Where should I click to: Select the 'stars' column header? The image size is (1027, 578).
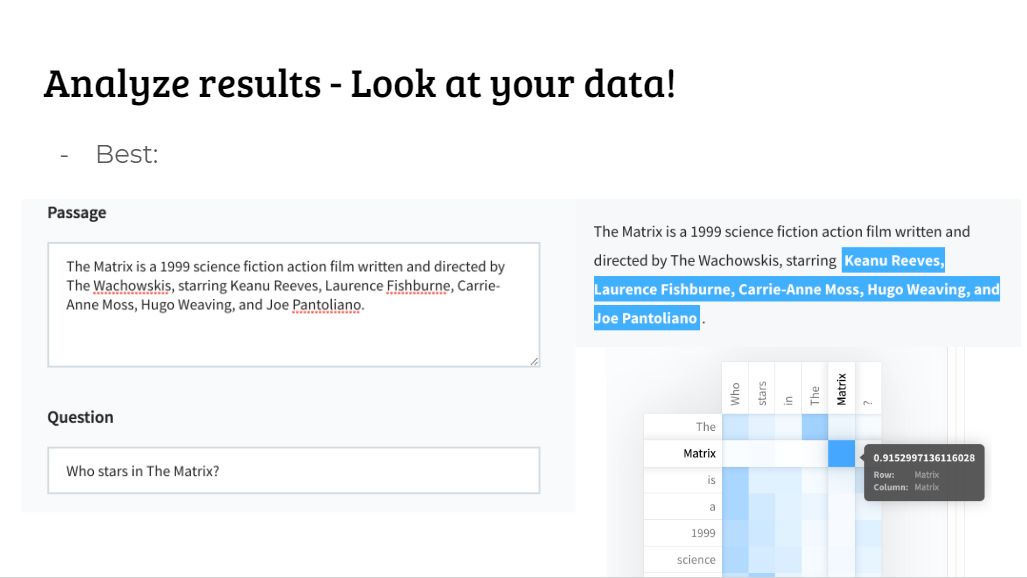[x=762, y=391]
